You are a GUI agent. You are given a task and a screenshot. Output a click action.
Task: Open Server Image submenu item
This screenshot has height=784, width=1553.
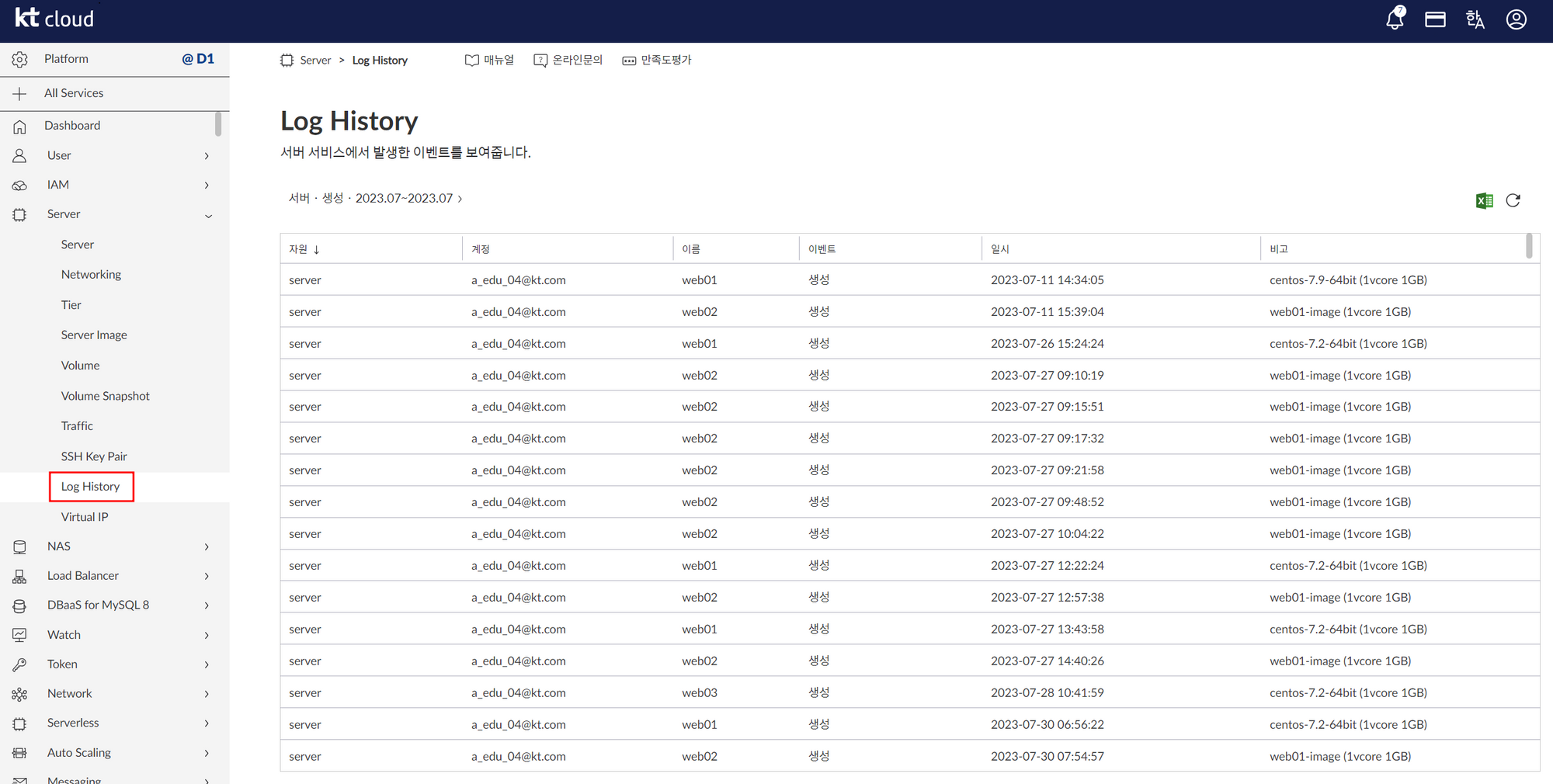coord(94,335)
